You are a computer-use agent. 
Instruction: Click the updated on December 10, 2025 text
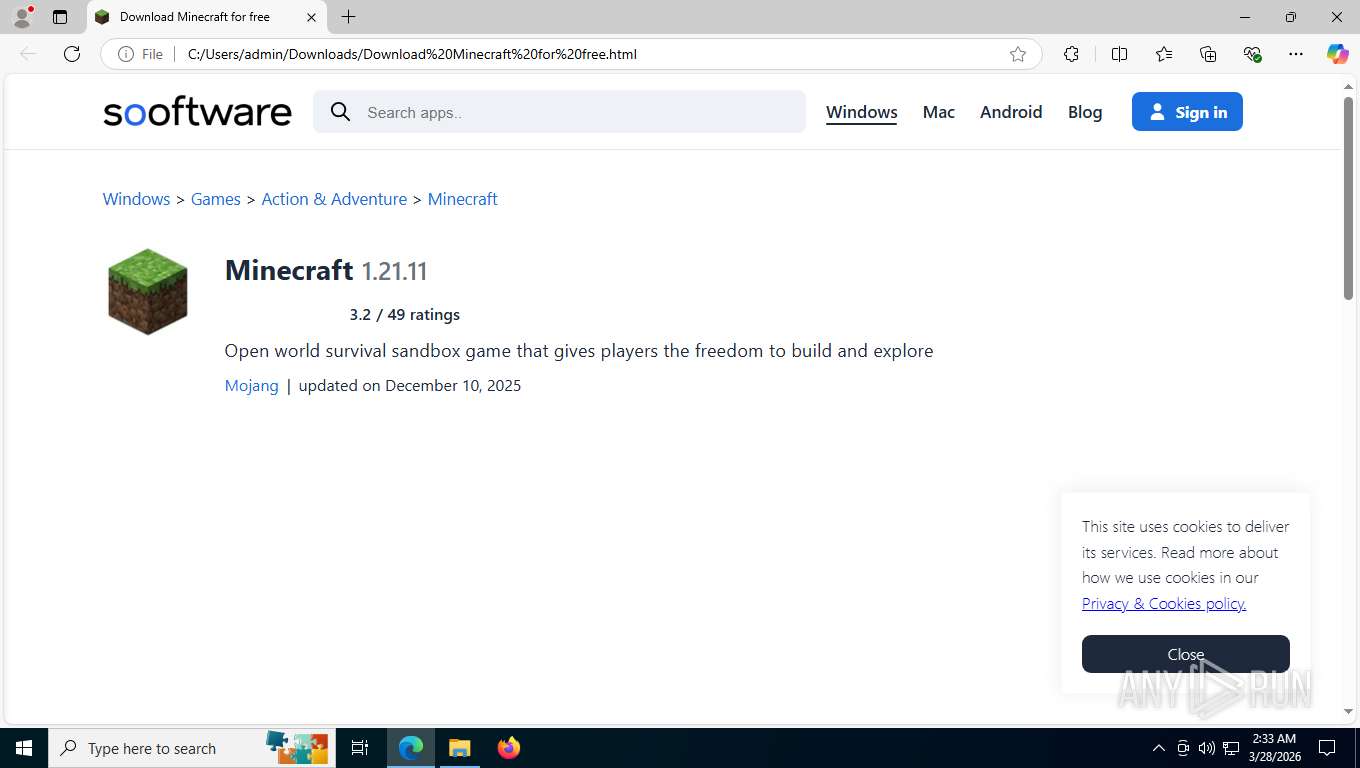point(410,386)
